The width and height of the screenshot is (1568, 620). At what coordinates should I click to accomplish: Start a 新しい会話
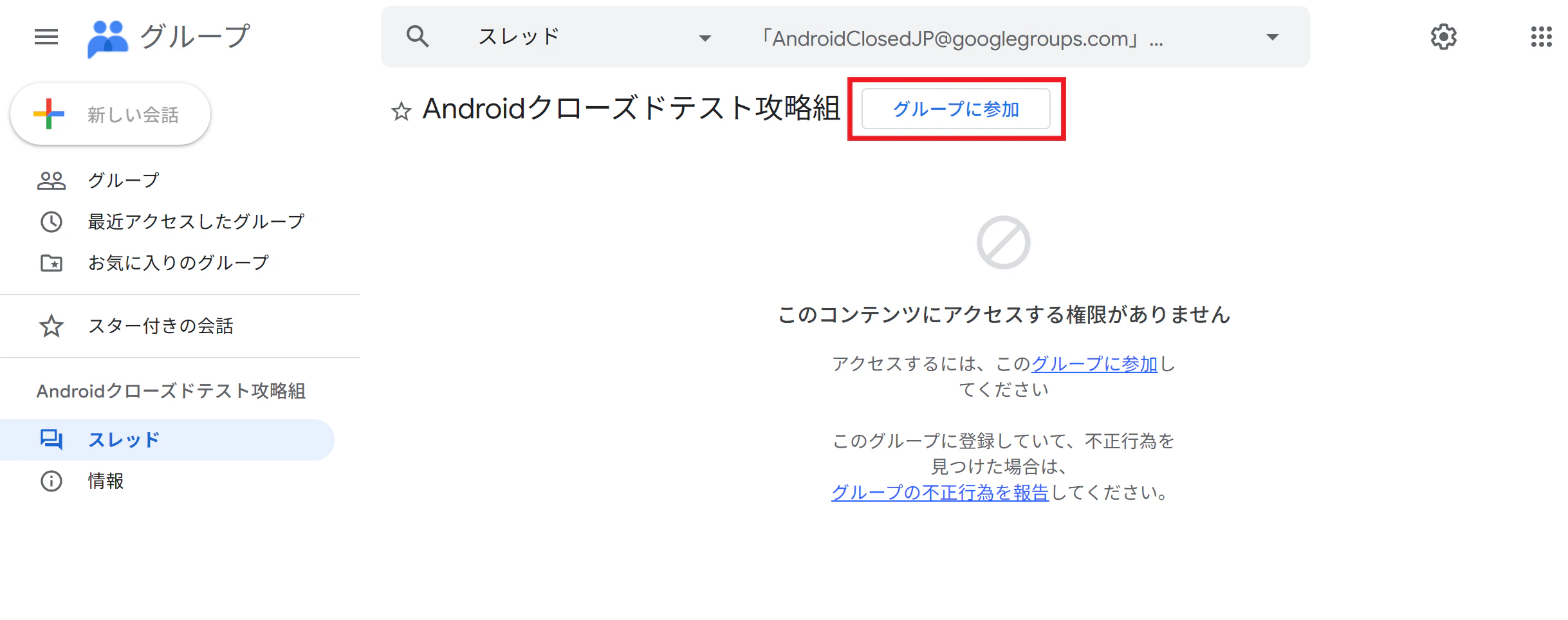[111, 114]
